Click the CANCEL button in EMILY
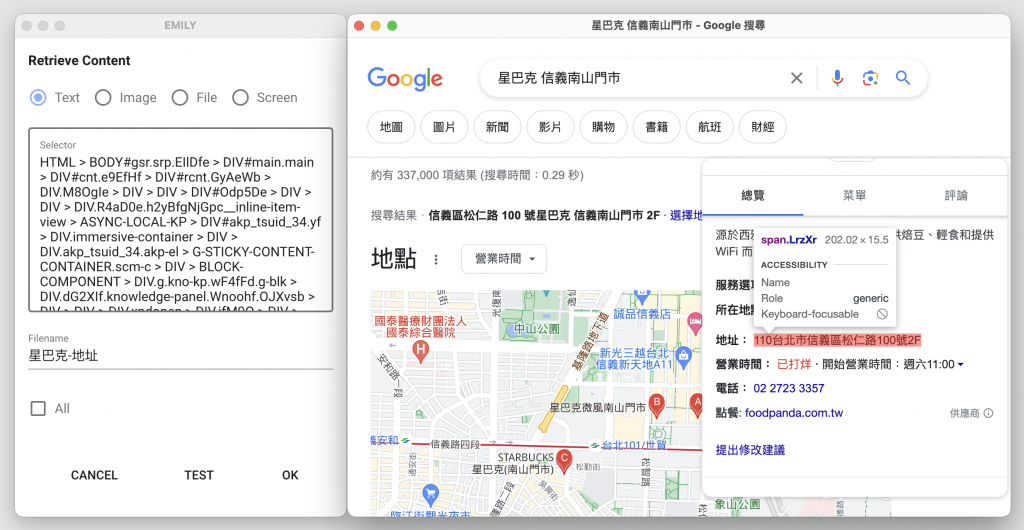 pyautogui.click(x=95, y=475)
